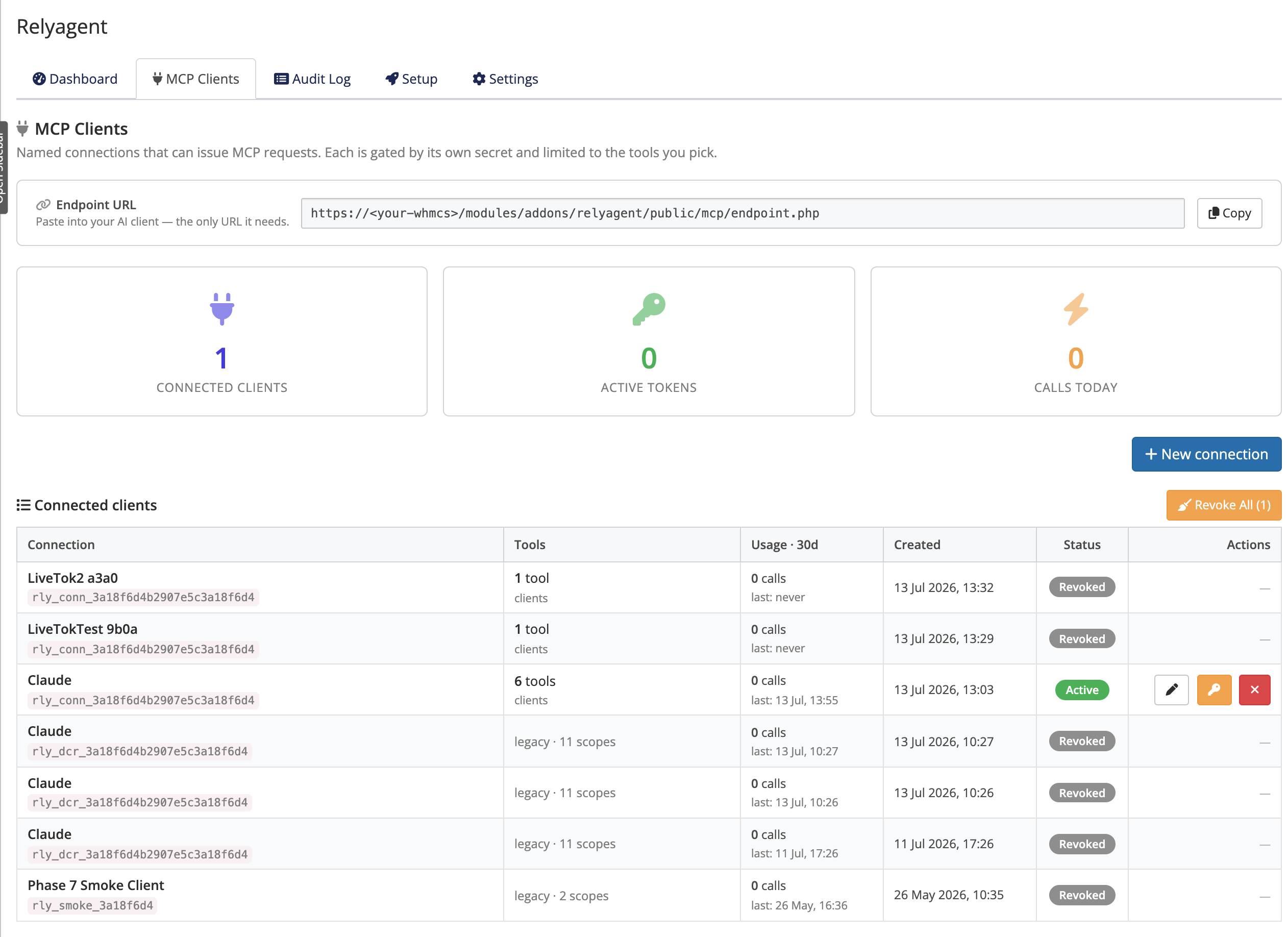Click created date 13 Jul 2026, 10:26

[944, 792]
